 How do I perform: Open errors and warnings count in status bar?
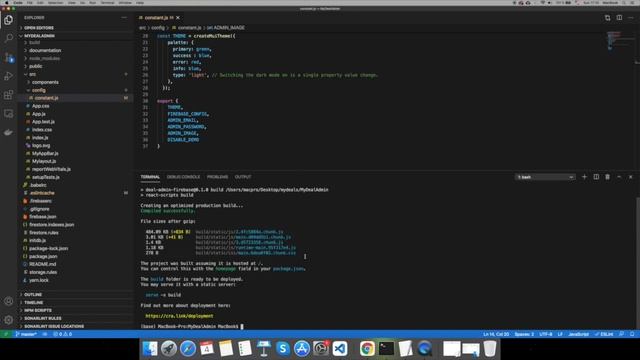pyautogui.click(x=62, y=334)
